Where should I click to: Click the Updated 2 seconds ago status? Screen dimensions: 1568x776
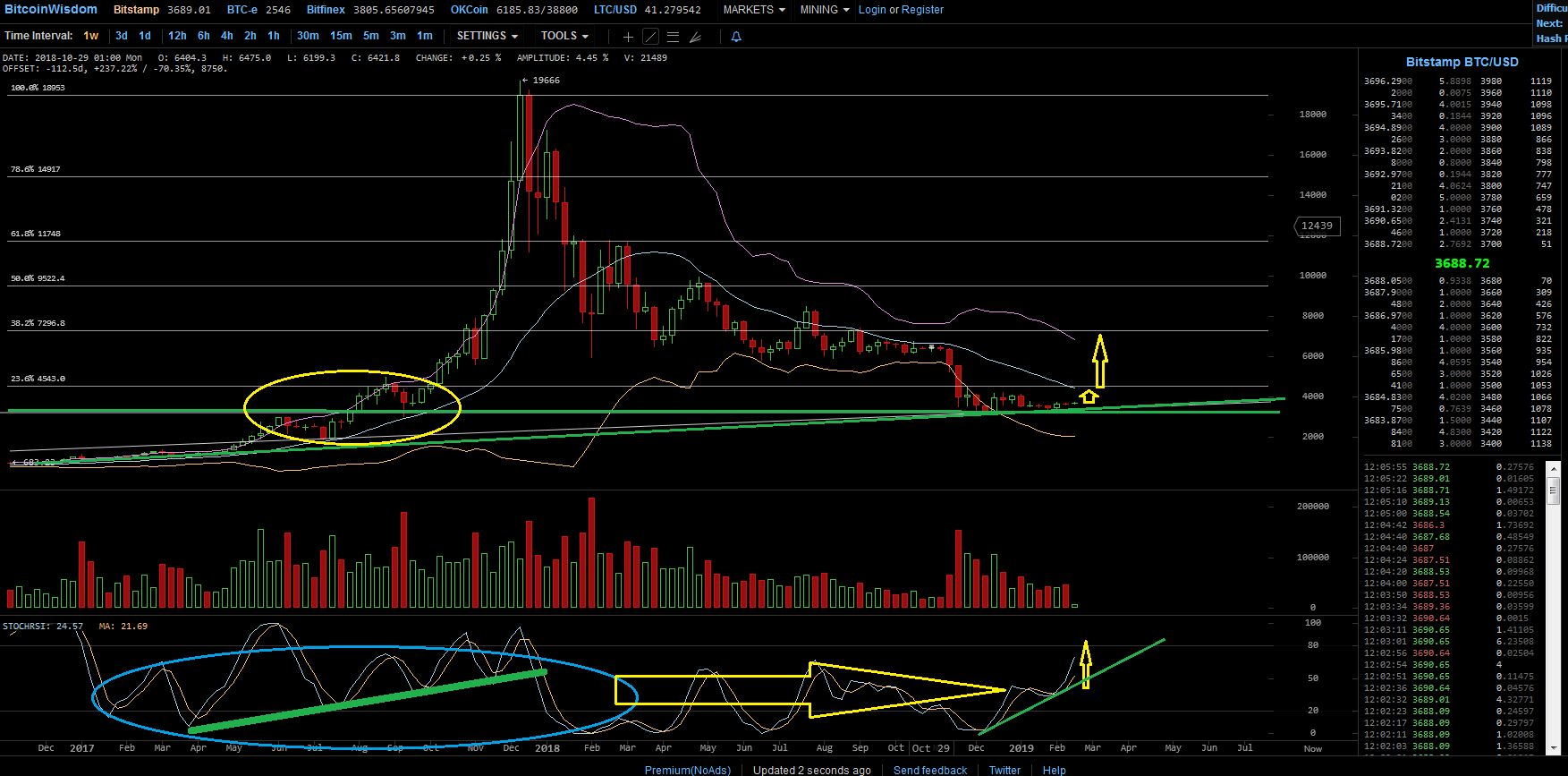pos(812,770)
